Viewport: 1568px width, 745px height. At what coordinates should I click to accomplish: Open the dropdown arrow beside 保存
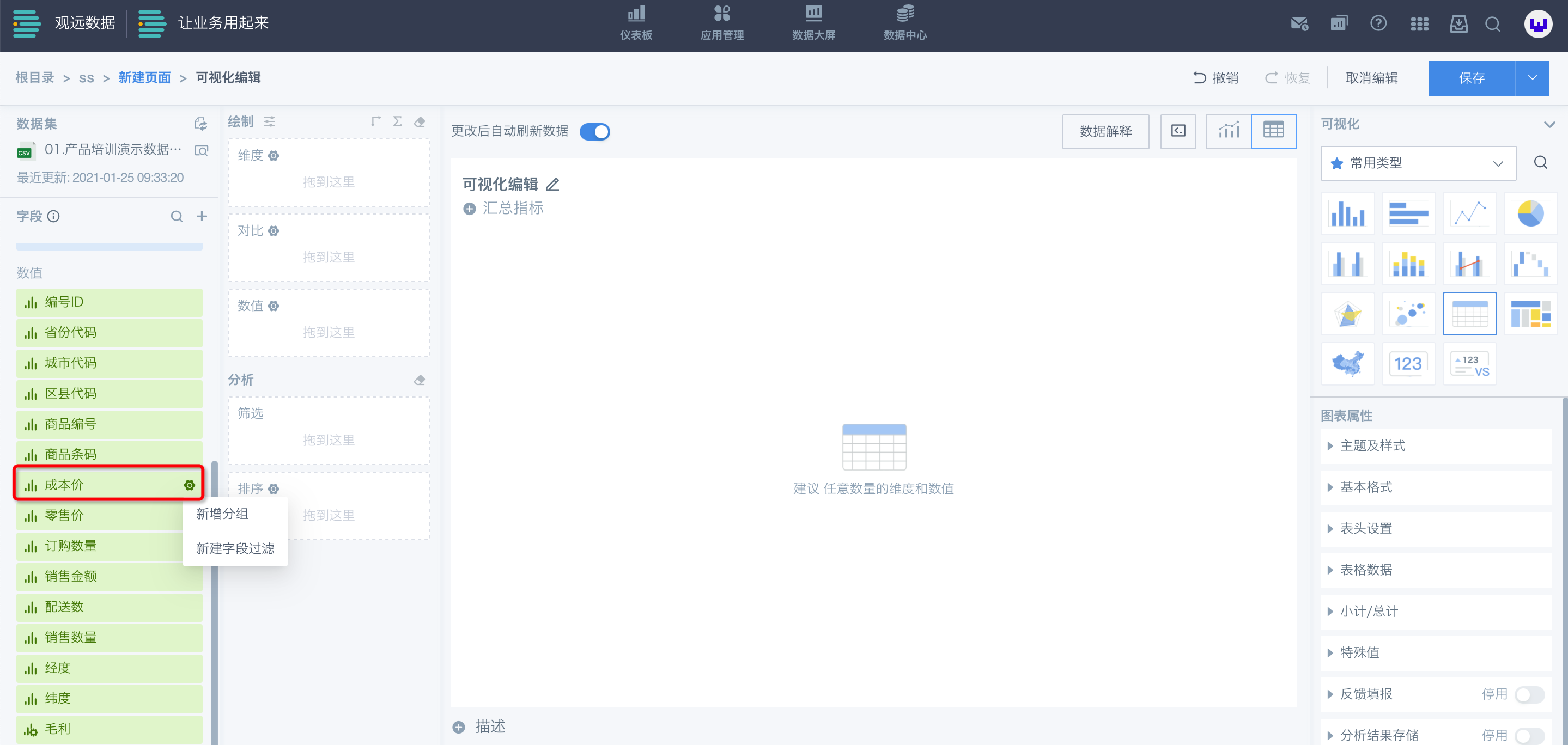tap(1532, 78)
